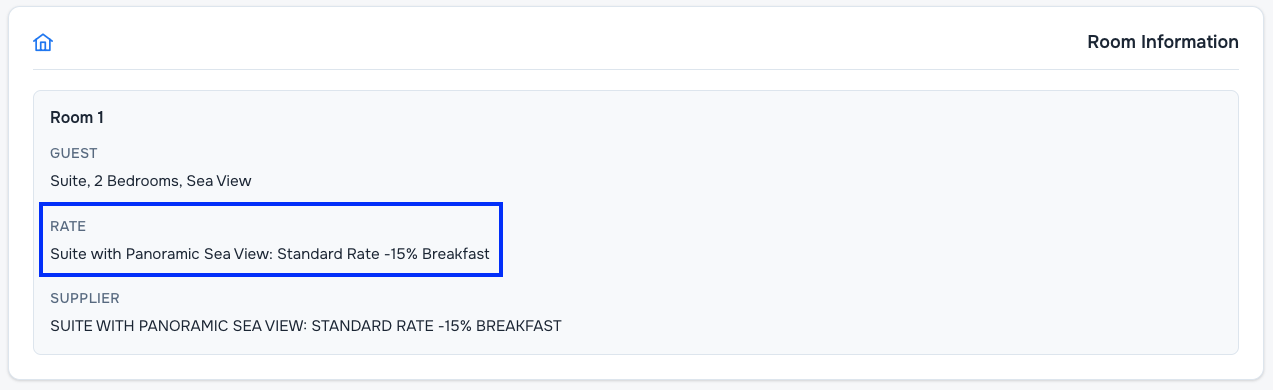1273x390 pixels.
Task: Click the Room 1 title
Action: [77, 117]
